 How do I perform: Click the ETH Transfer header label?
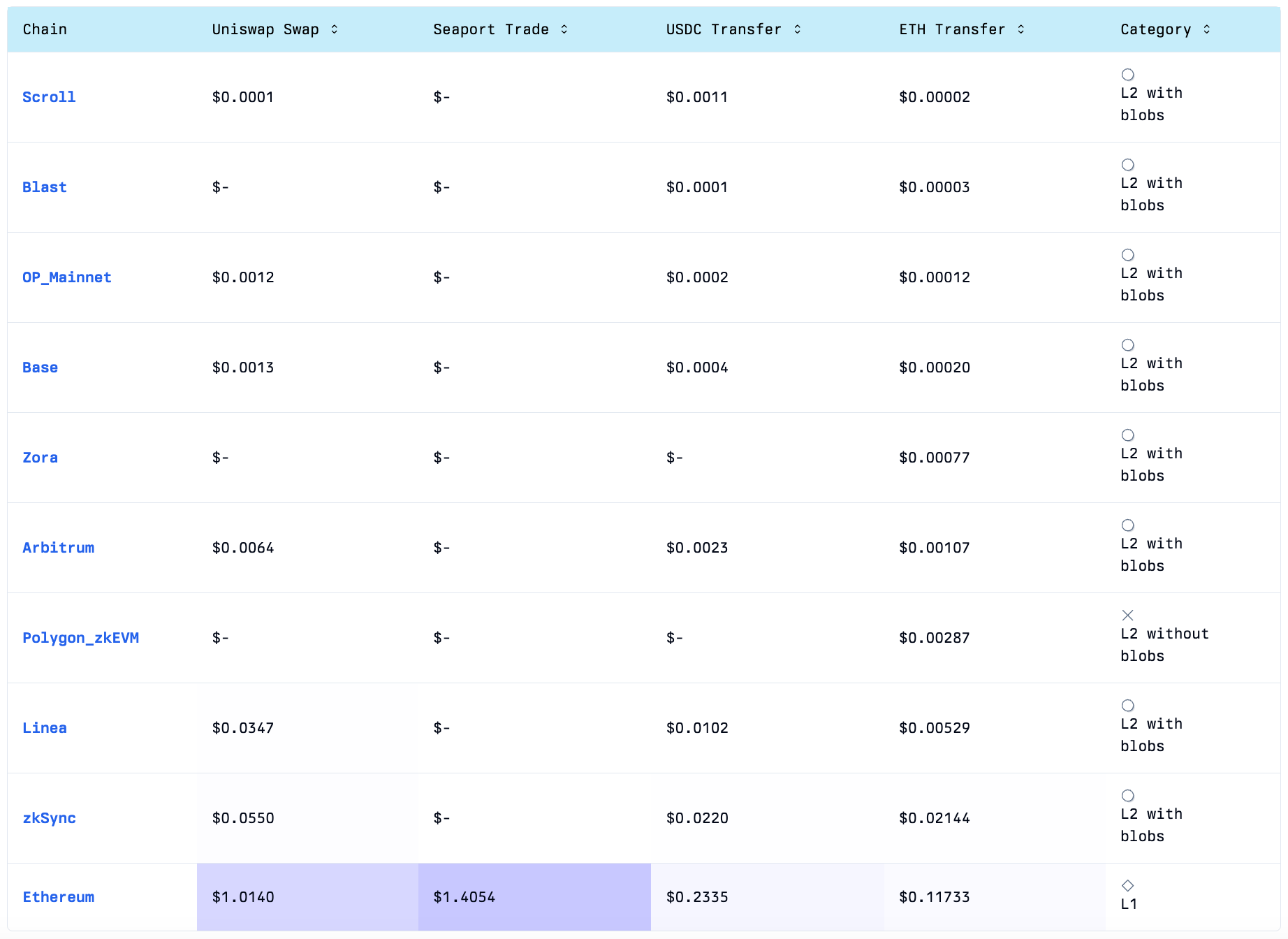pos(952,29)
